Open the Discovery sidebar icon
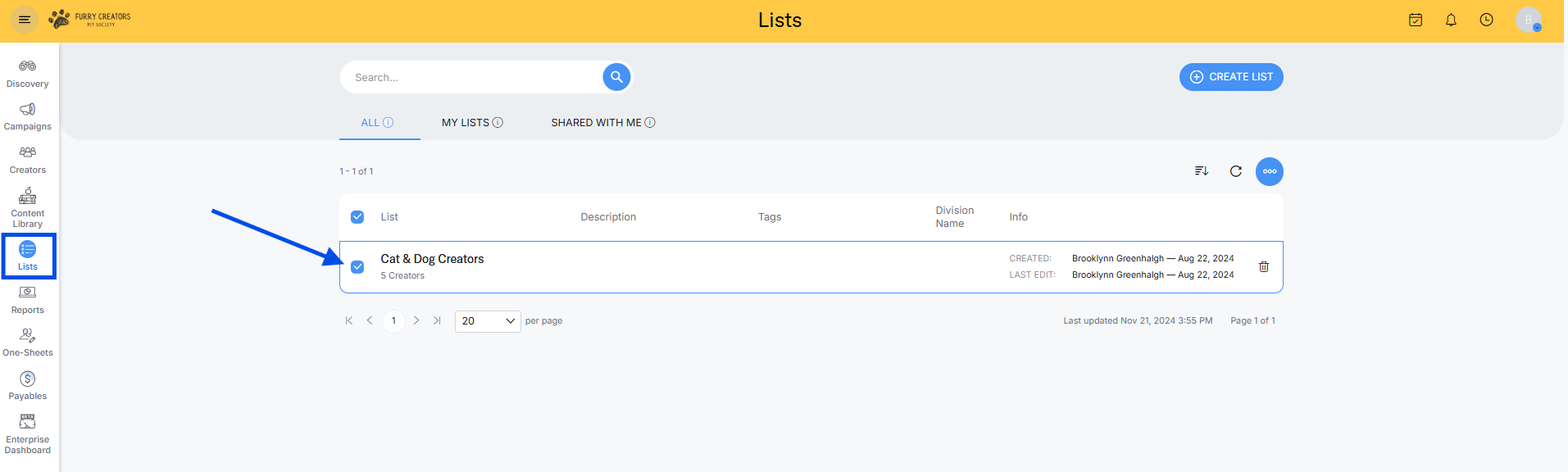1568x472 pixels. 27,73
